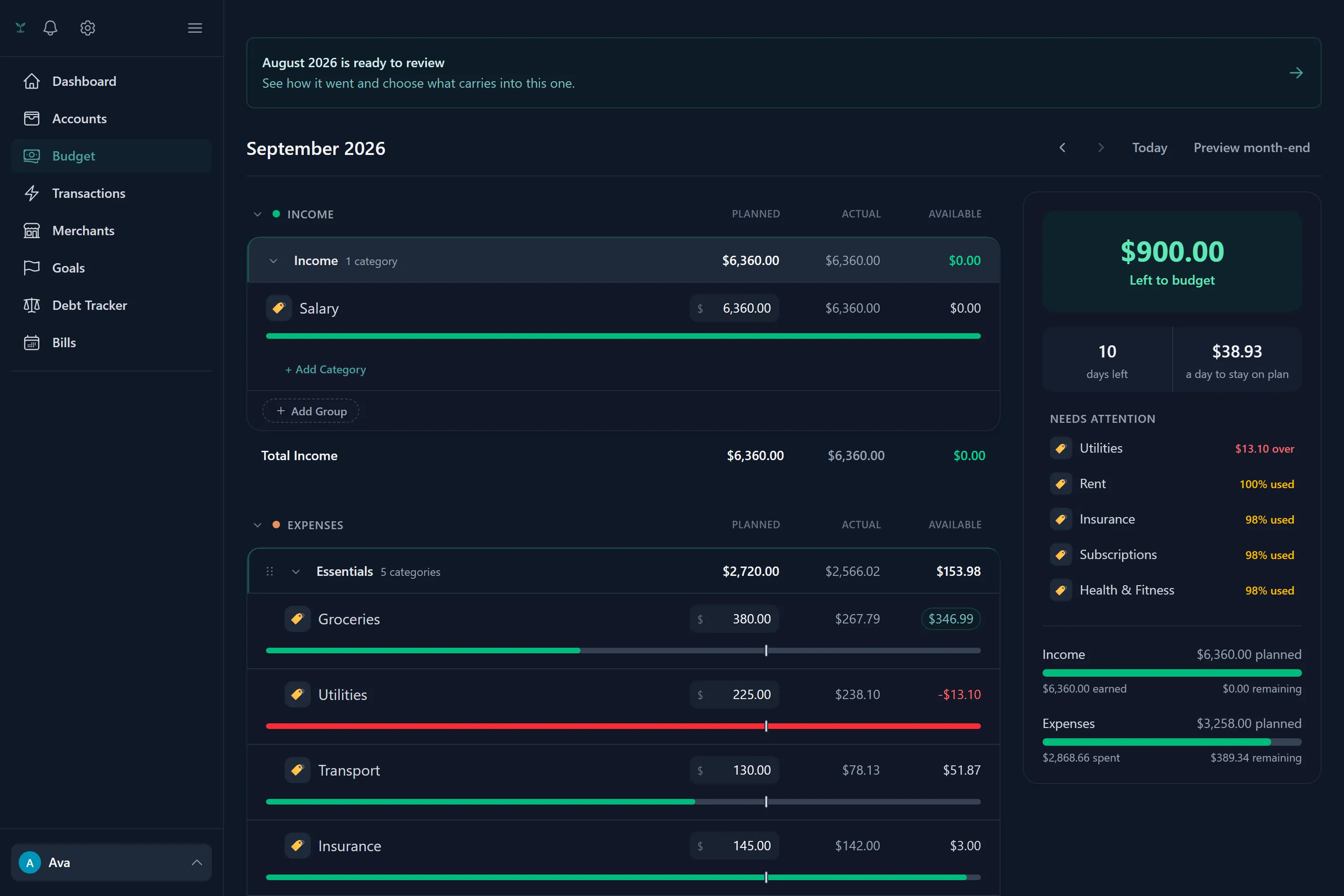Collapse the Essentials group
Image resolution: width=1344 pixels, height=896 pixels.
[295, 571]
